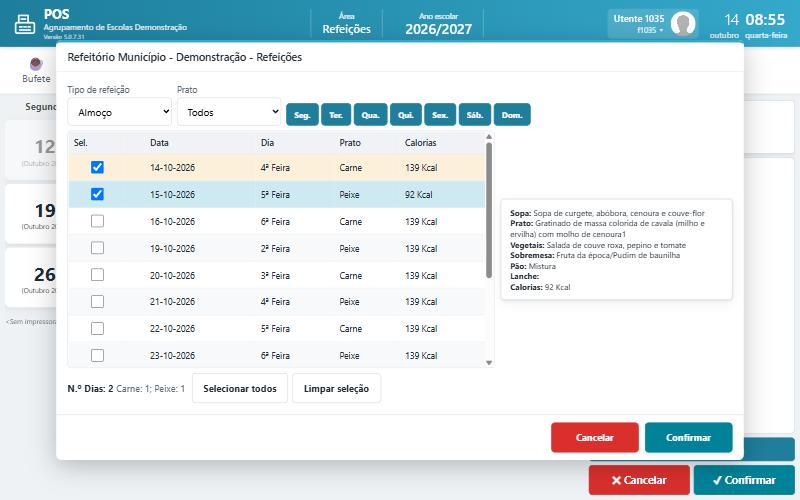Viewport: 800px width, 500px height.
Task: Open the Tipo de refeição dropdown
Action: pyautogui.click(x=119, y=112)
